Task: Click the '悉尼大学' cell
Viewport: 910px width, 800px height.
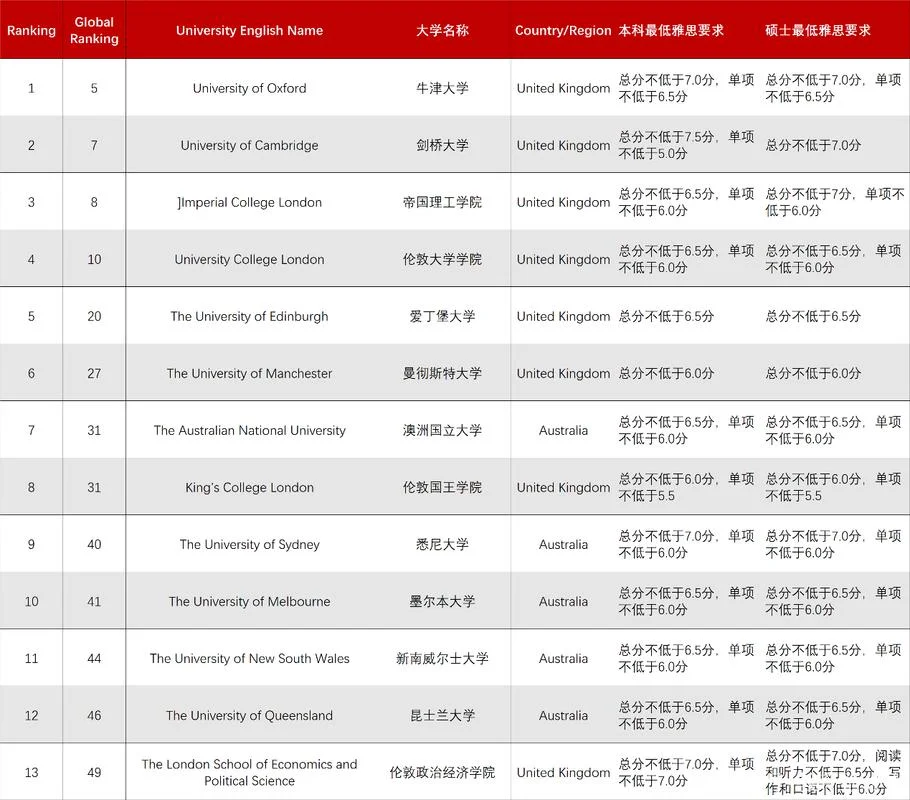Action: click(442, 544)
